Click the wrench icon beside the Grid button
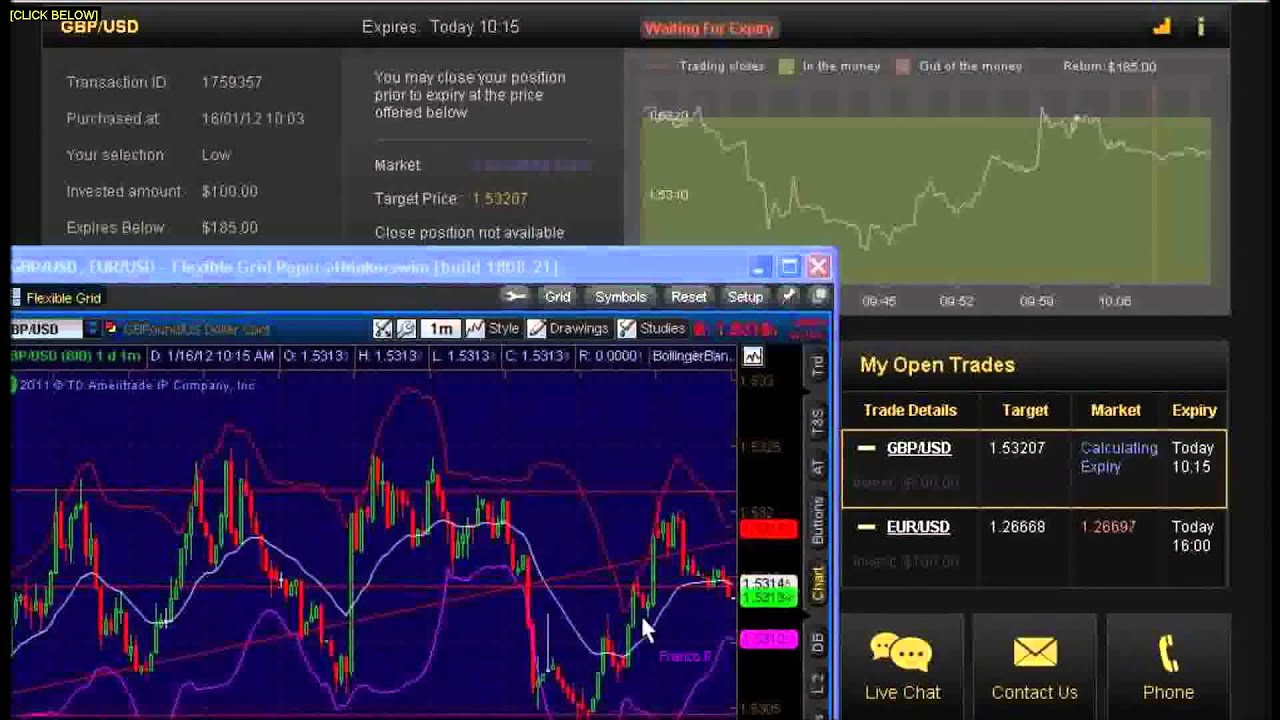 pos(515,297)
